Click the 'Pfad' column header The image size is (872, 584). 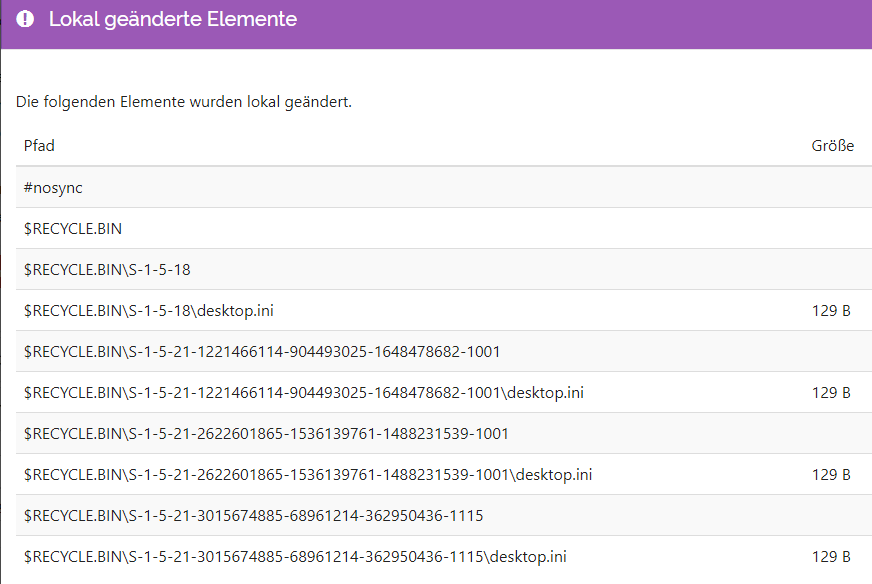(x=39, y=146)
